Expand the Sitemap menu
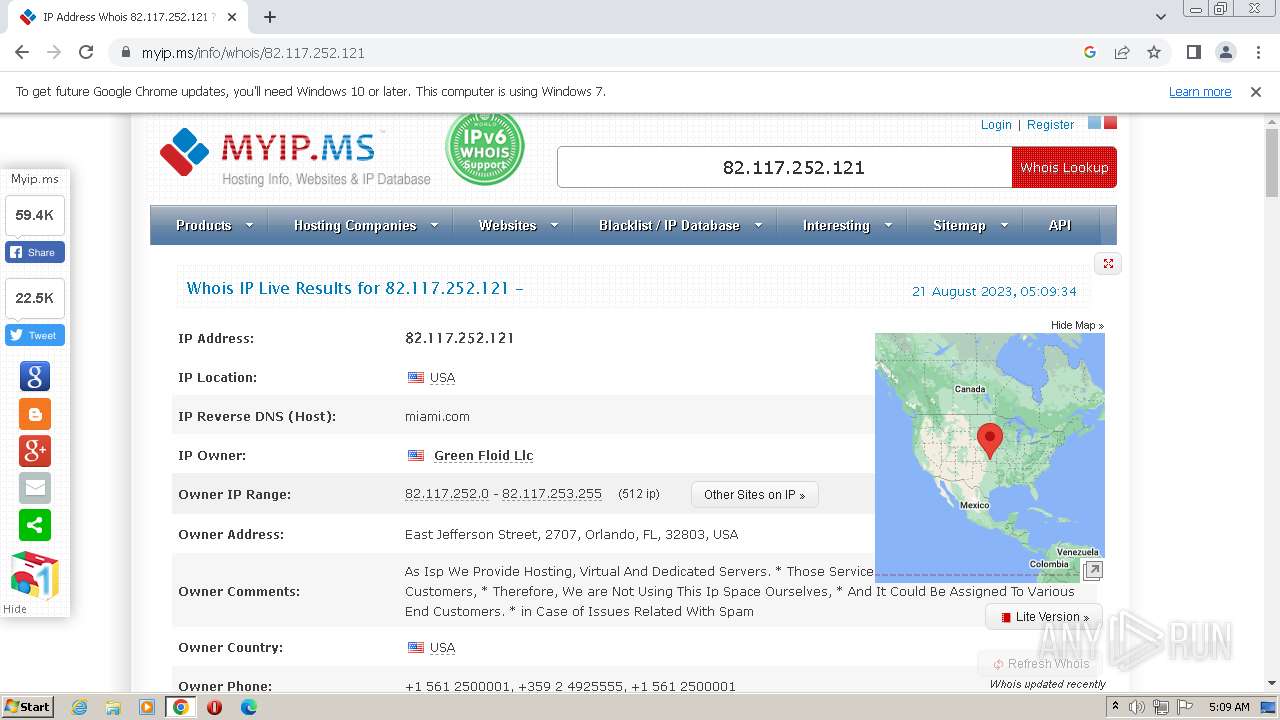1280x720 pixels. point(970,225)
